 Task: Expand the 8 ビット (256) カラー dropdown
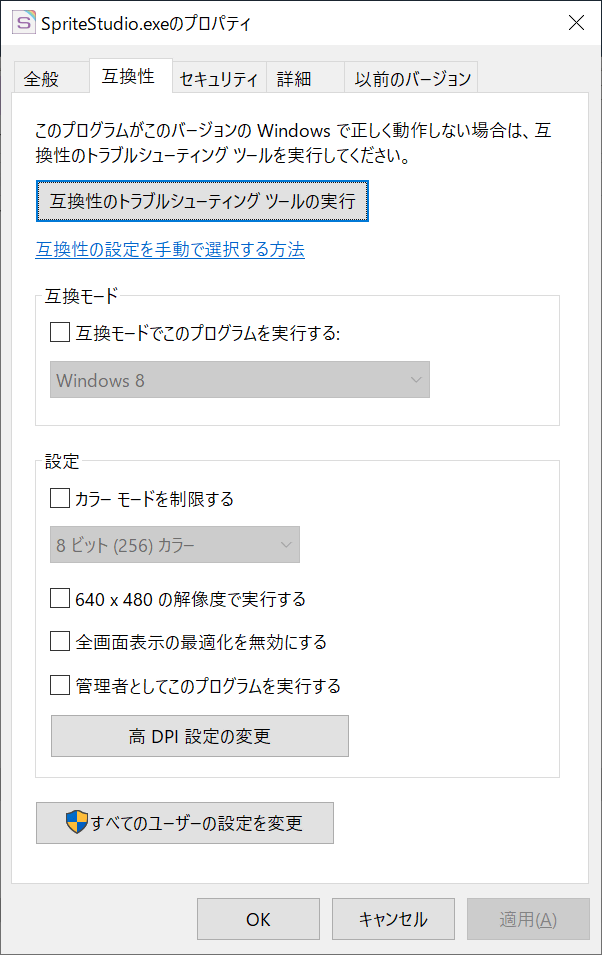point(175,544)
